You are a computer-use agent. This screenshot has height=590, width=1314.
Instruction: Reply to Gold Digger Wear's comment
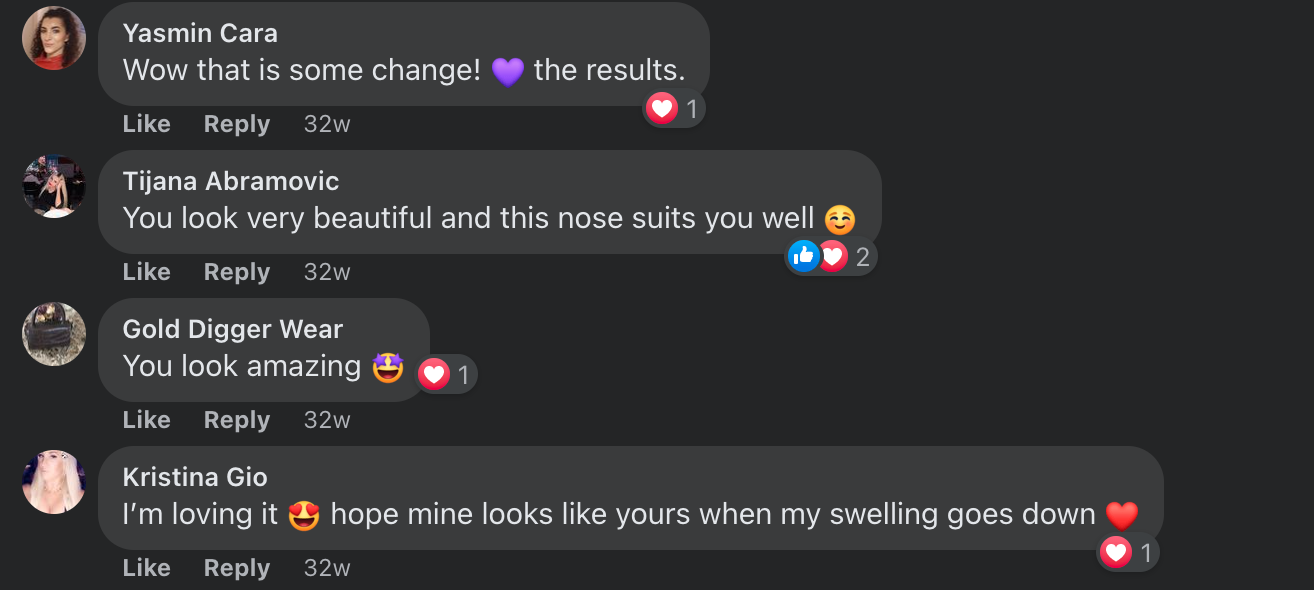(x=237, y=420)
